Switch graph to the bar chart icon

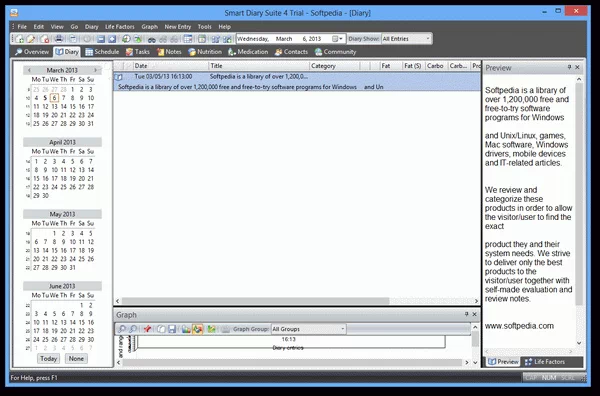[186, 329]
